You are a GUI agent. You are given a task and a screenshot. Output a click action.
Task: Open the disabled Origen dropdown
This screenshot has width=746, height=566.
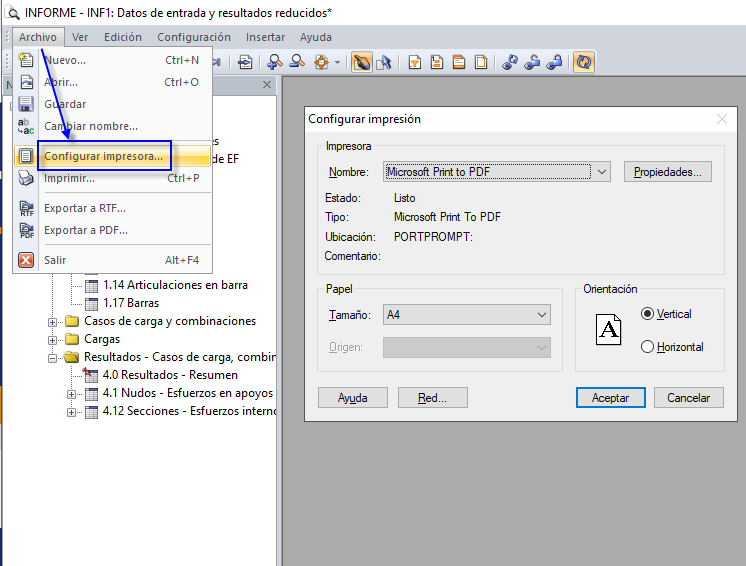[541, 348]
